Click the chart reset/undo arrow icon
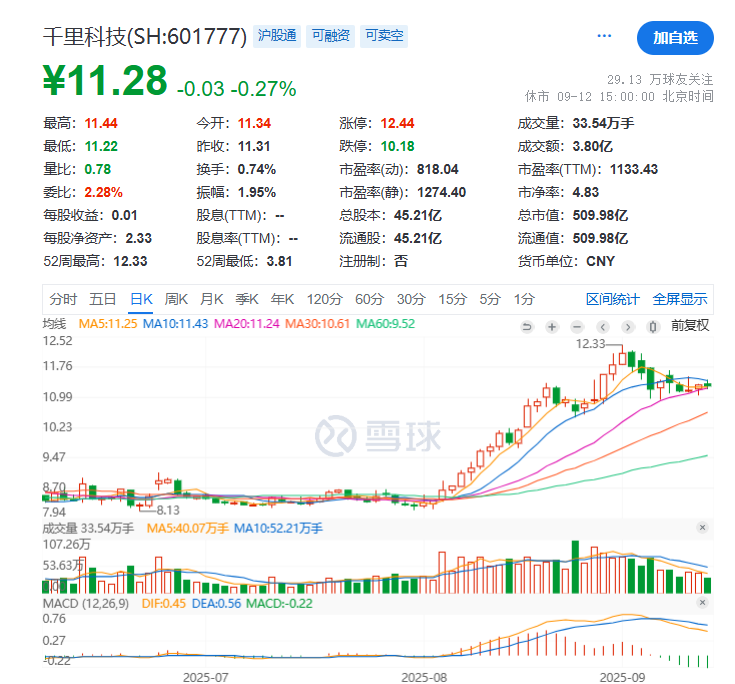Screen dimensions: 735x684 click(527, 327)
